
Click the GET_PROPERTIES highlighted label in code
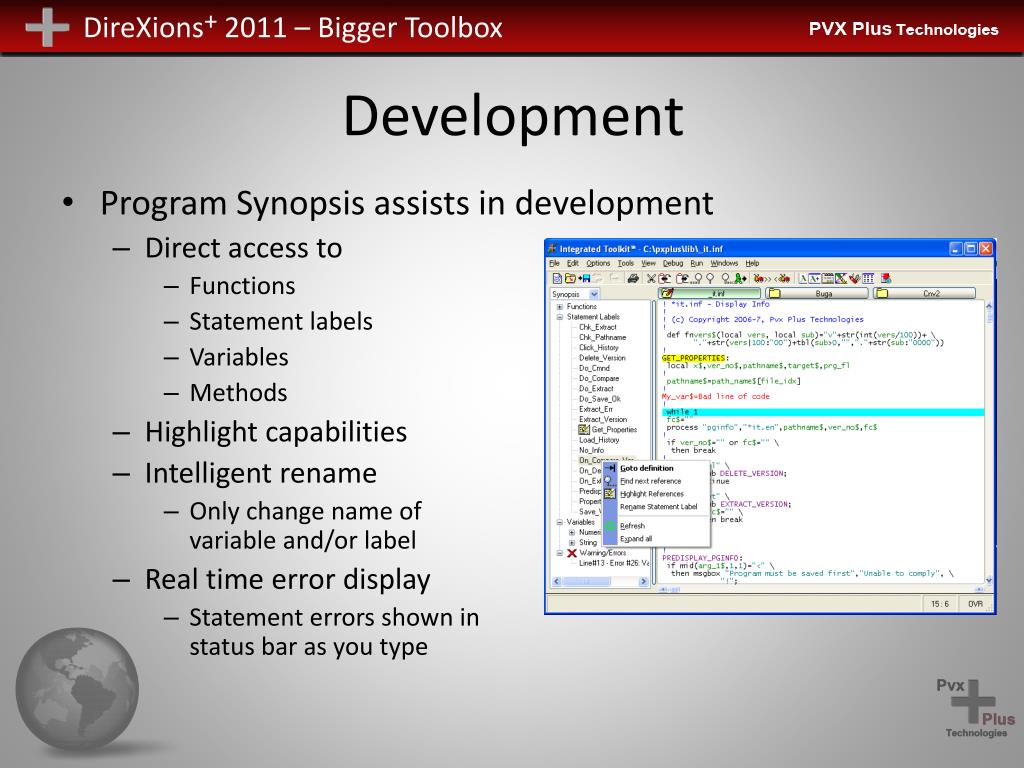[x=694, y=358]
